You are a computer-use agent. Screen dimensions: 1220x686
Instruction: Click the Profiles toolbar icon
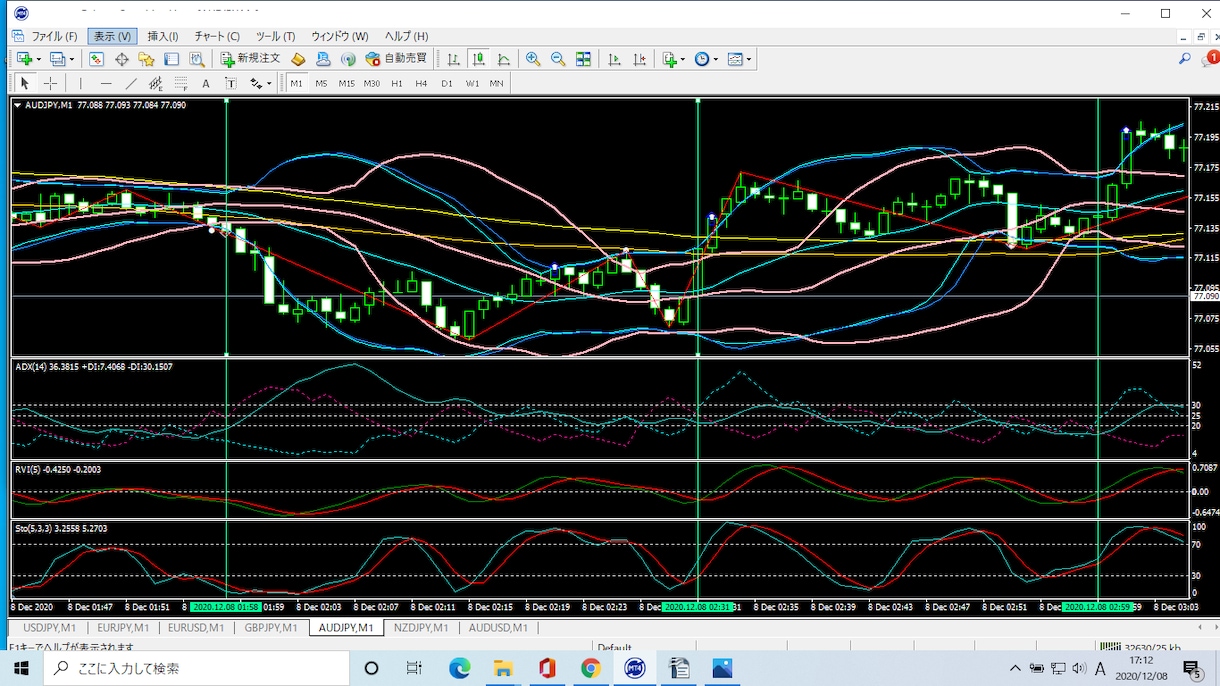tap(58, 60)
